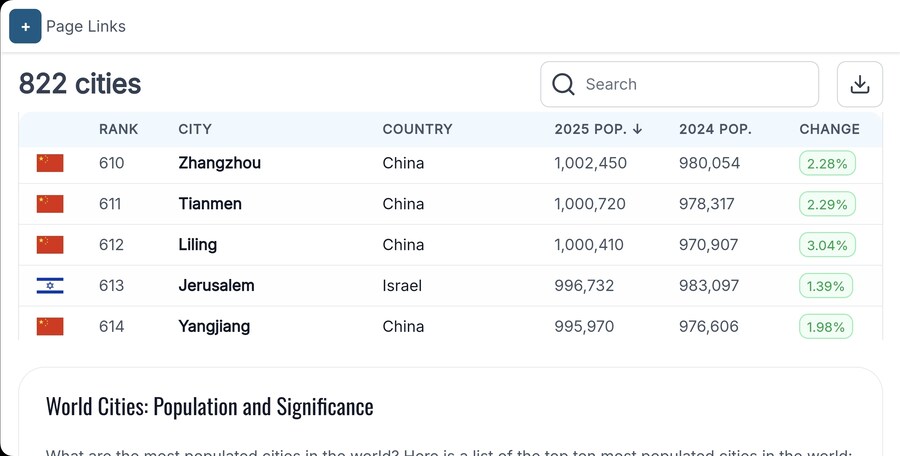The image size is (900, 456).
Task: Click China country cell in Yangjiang row
Action: 404,326
